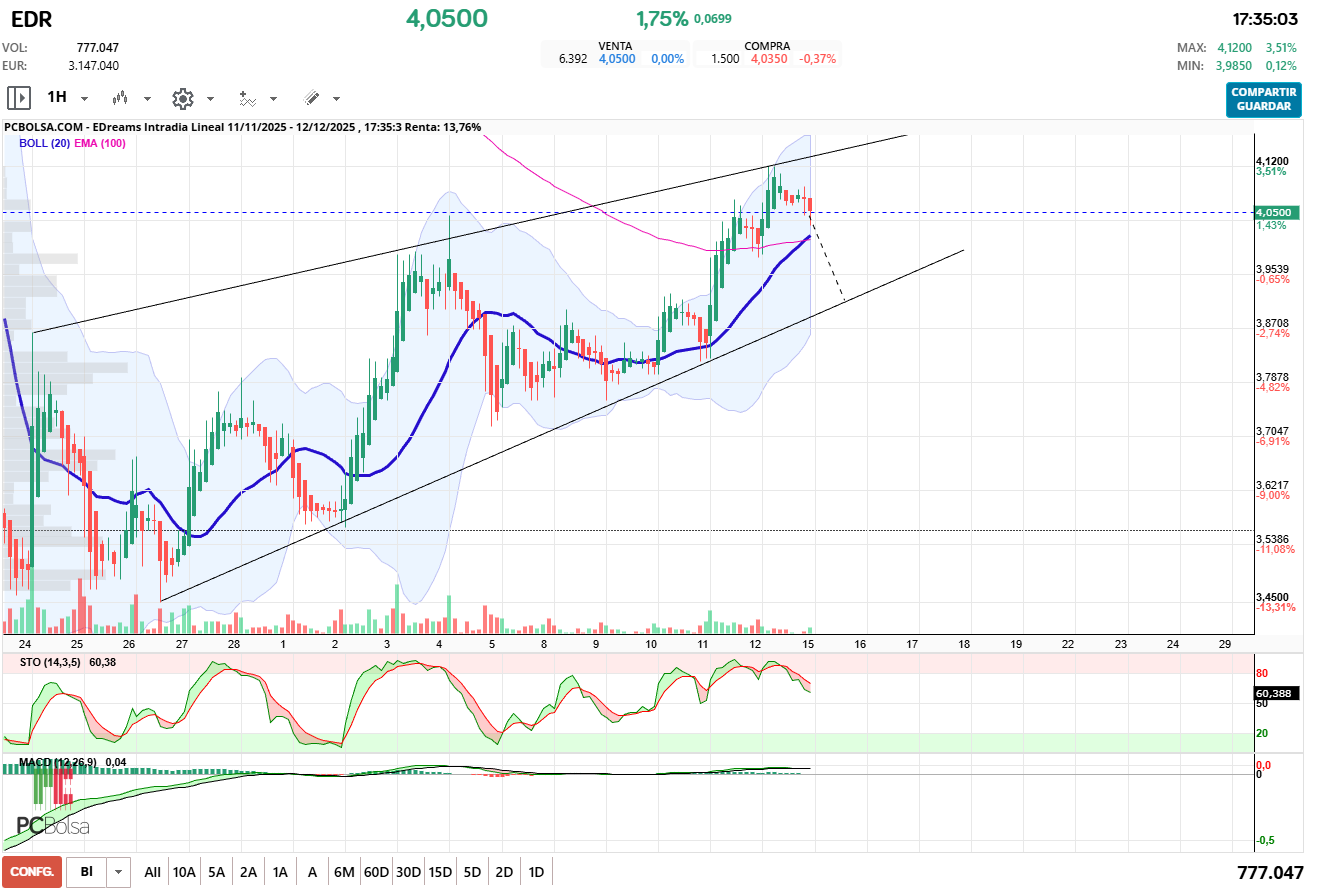Click the CONFG. button
The width and height of the screenshot is (1317, 893).
[x=32, y=872]
